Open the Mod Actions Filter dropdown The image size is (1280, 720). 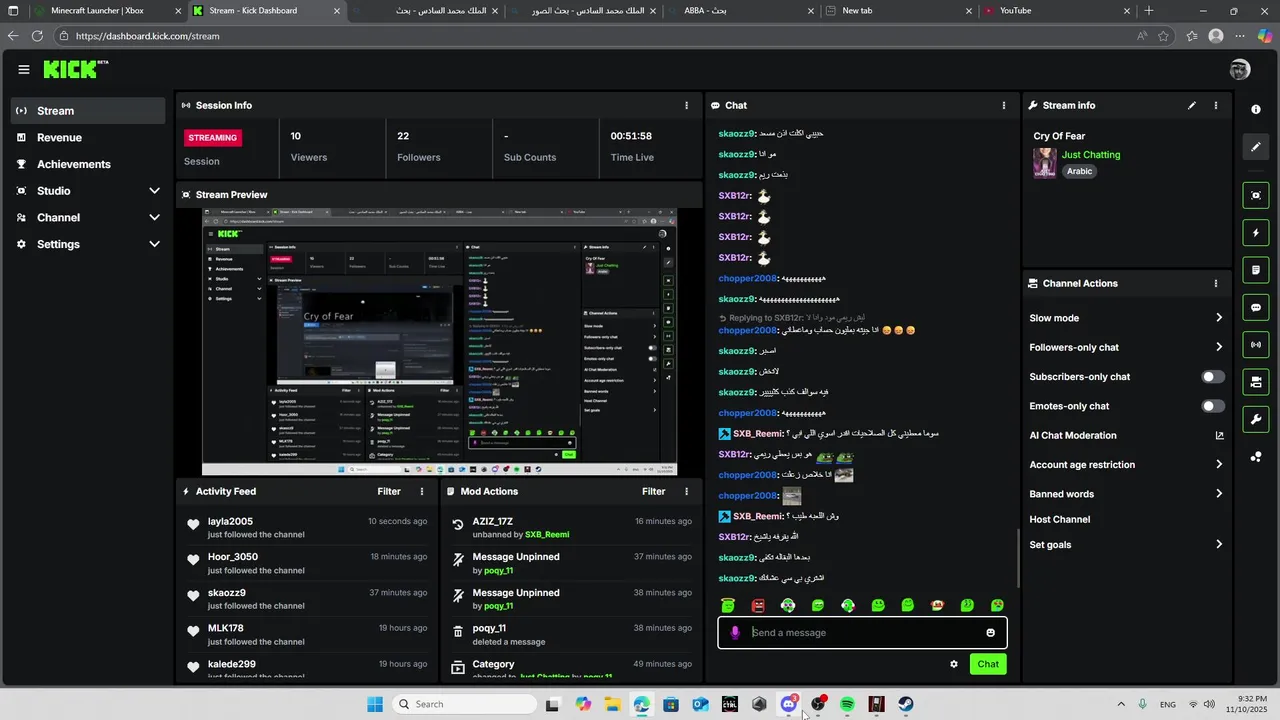click(x=653, y=491)
